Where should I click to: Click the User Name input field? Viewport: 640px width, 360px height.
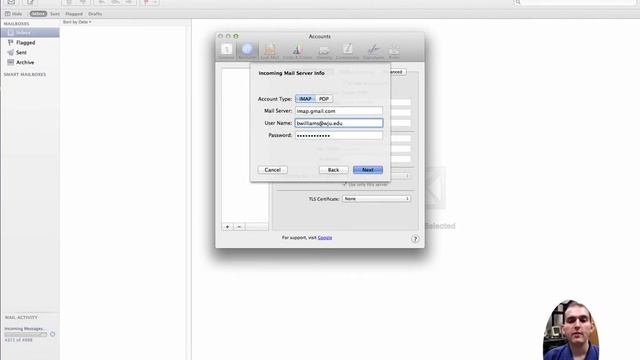339,123
